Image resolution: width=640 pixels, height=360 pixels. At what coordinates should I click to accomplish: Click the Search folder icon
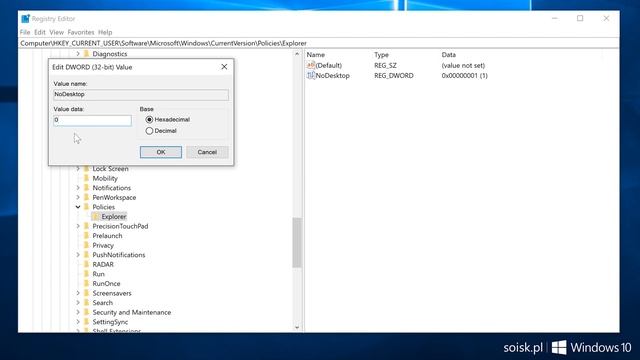point(87,303)
